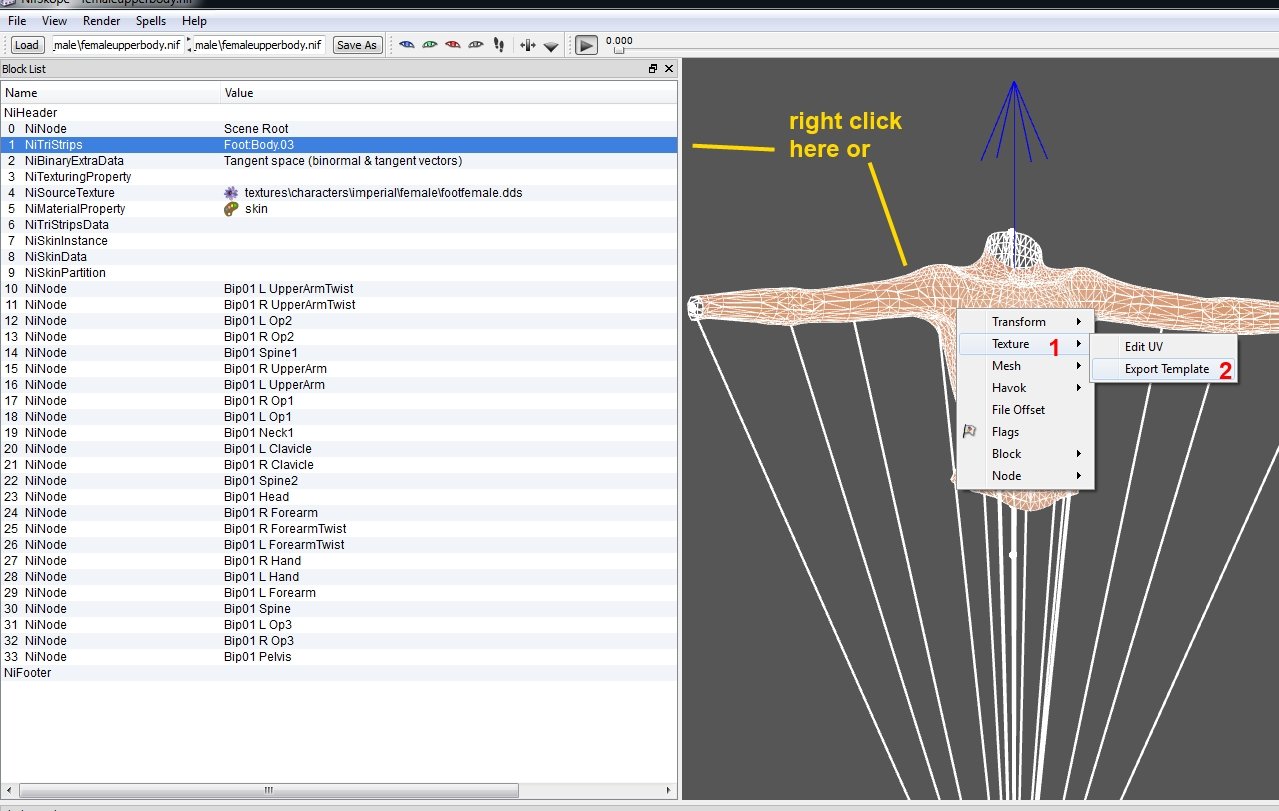Open the Texture submenu entry
The height and width of the screenshot is (811, 1279).
[x=1026, y=344]
